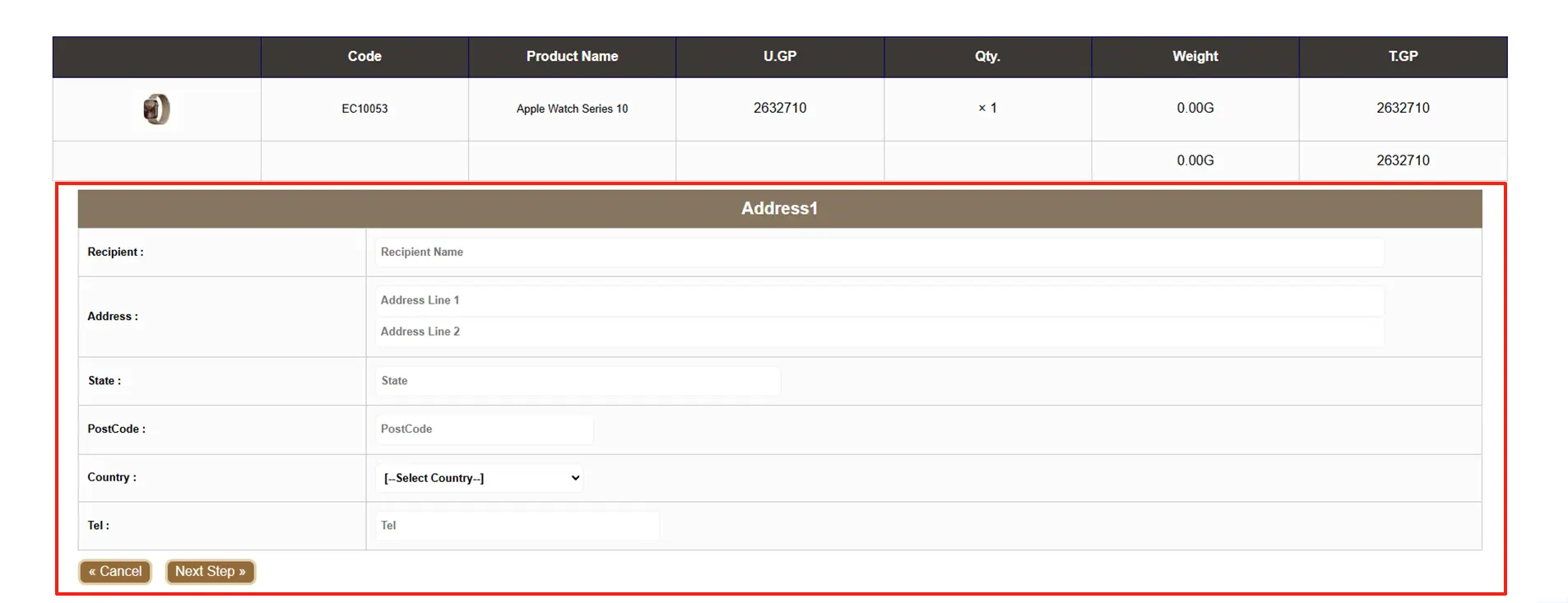1568x603 pixels.
Task: Select the Address Line 2 field
Action: coord(879,332)
